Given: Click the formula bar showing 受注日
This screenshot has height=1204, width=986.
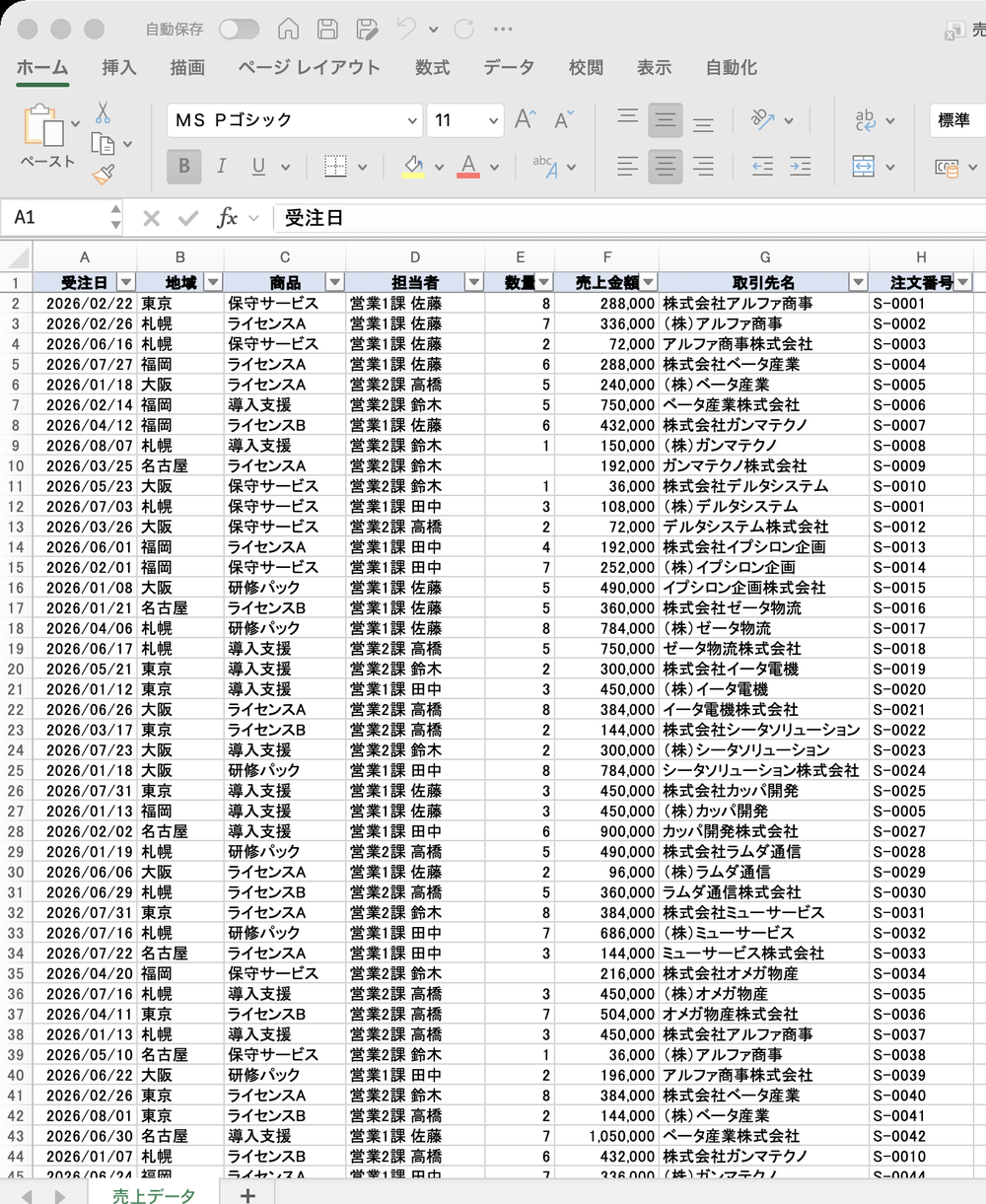Looking at the screenshot, I should click(x=631, y=218).
